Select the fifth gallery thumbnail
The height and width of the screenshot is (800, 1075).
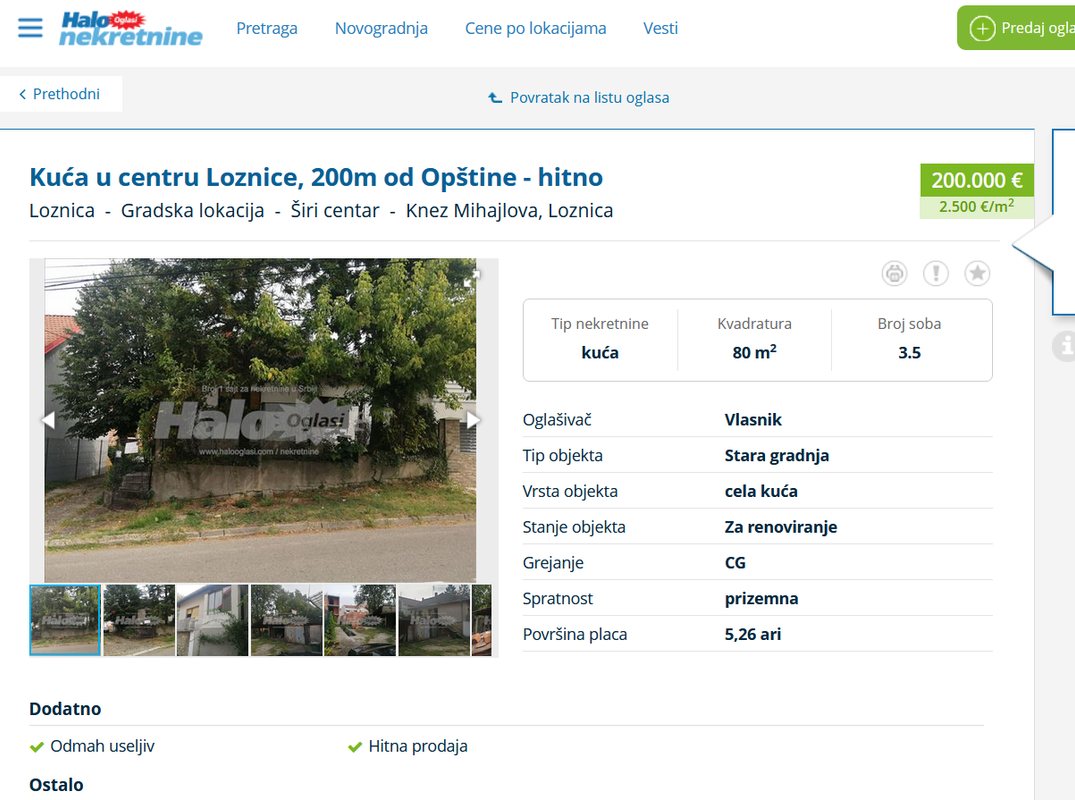click(360, 620)
